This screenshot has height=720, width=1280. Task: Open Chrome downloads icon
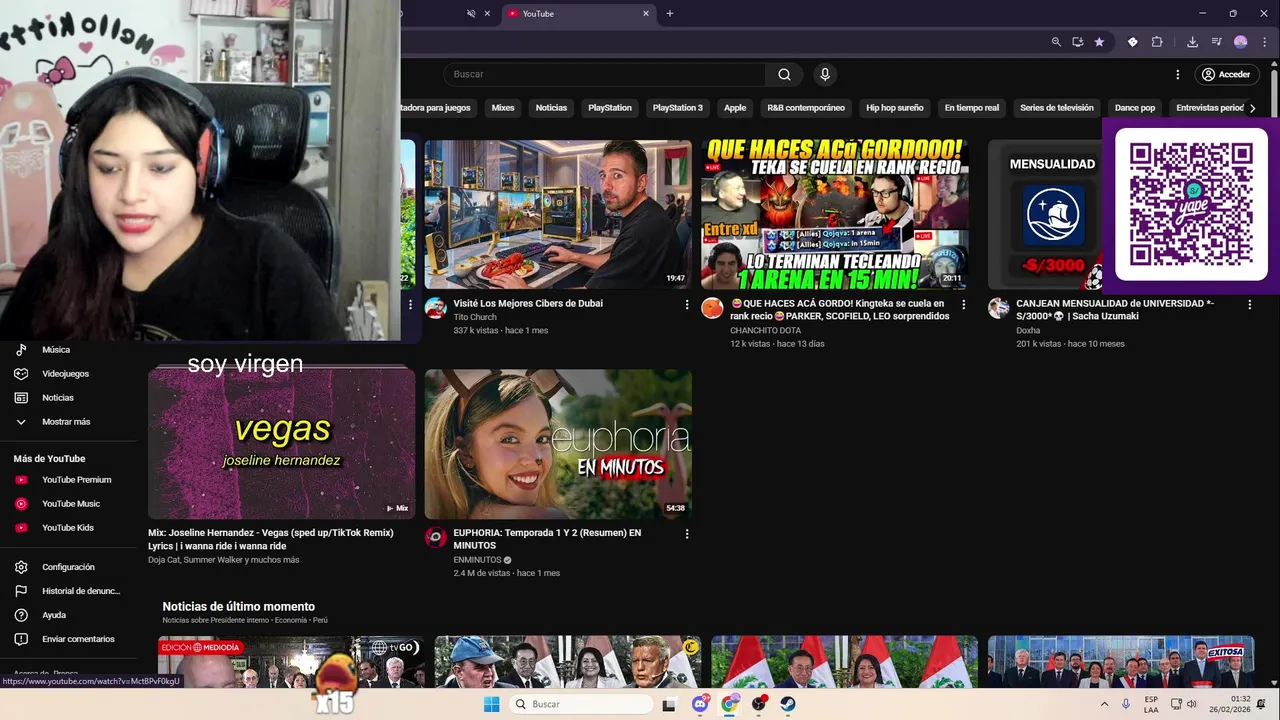click(1192, 42)
